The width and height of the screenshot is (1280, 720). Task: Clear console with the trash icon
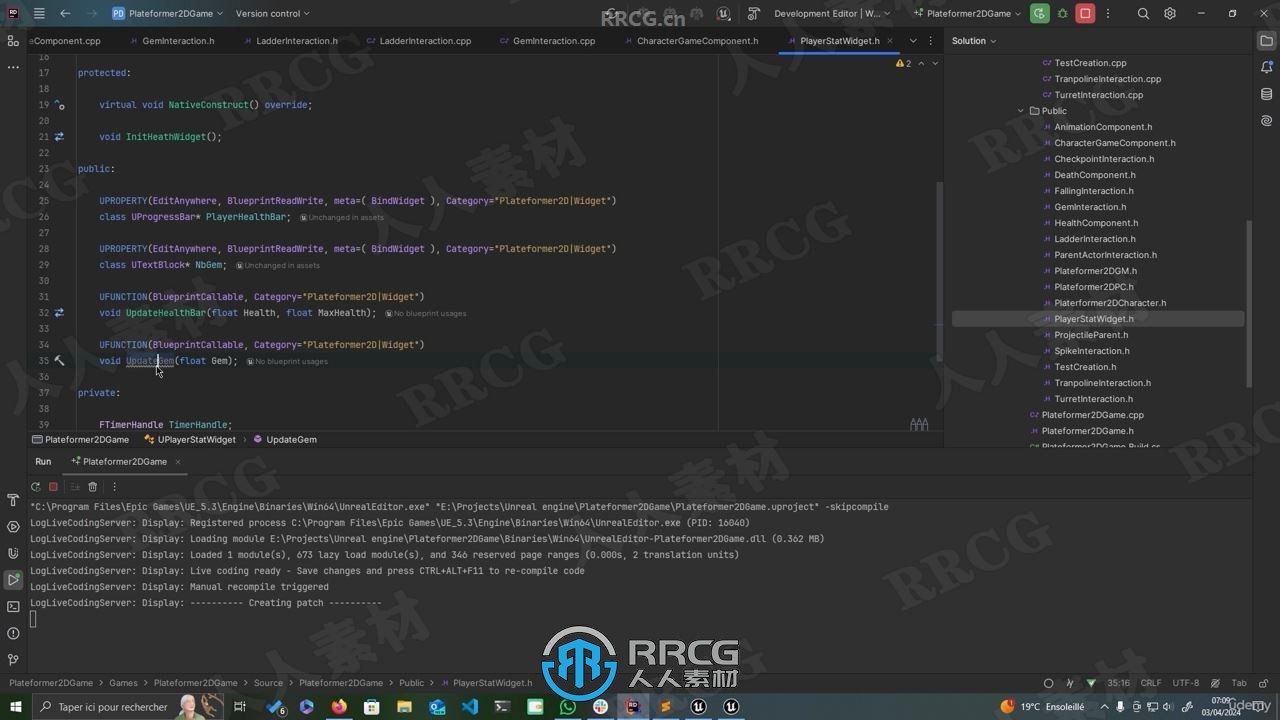[x=93, y=487]
